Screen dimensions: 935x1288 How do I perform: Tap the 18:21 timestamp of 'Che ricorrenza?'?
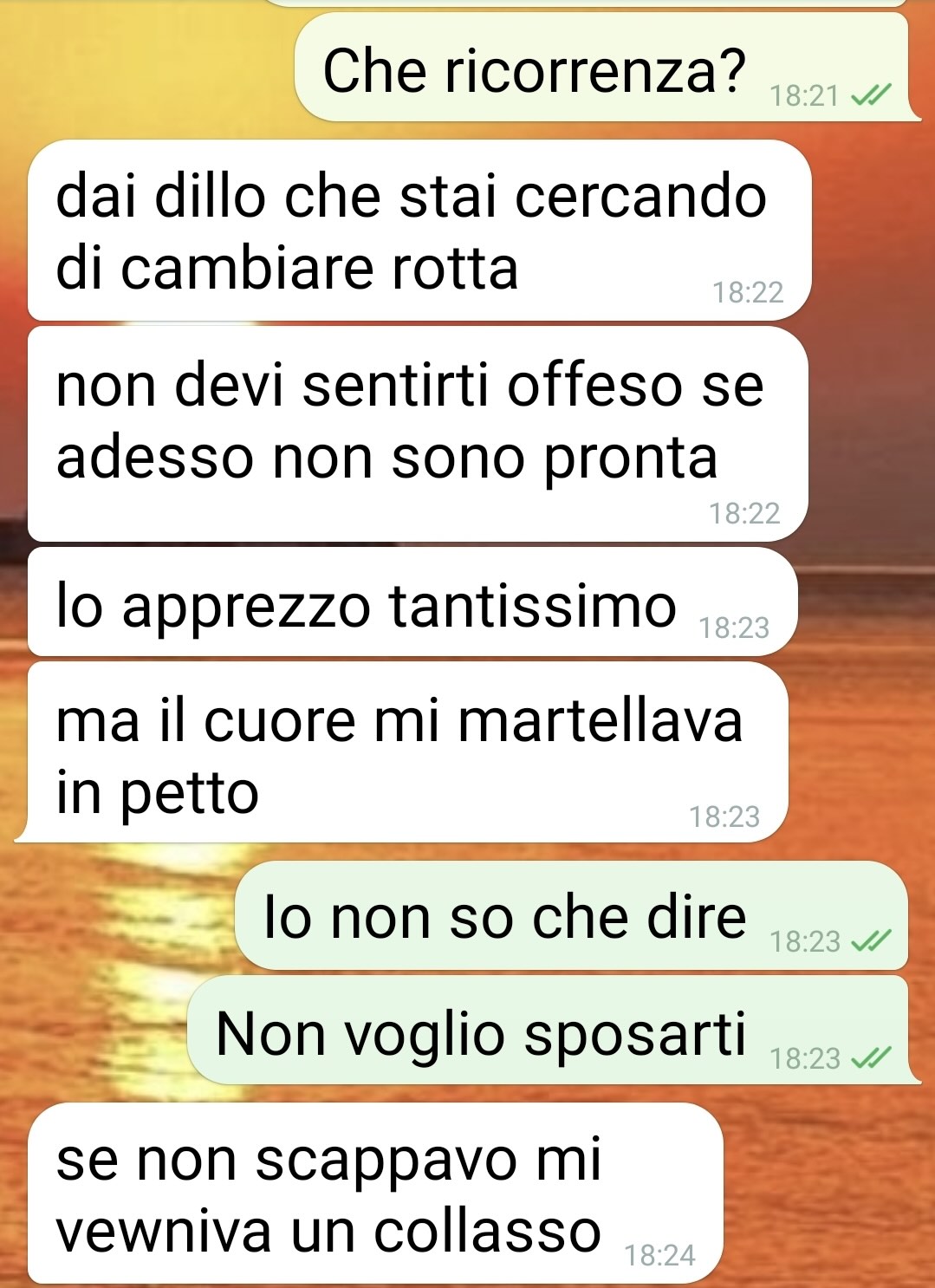point(805,95)
